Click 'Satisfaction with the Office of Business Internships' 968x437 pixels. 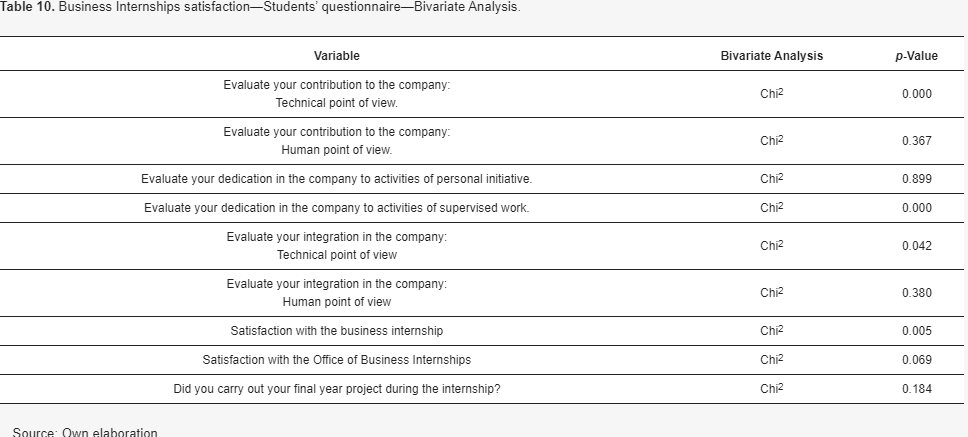tap(336, 360)
